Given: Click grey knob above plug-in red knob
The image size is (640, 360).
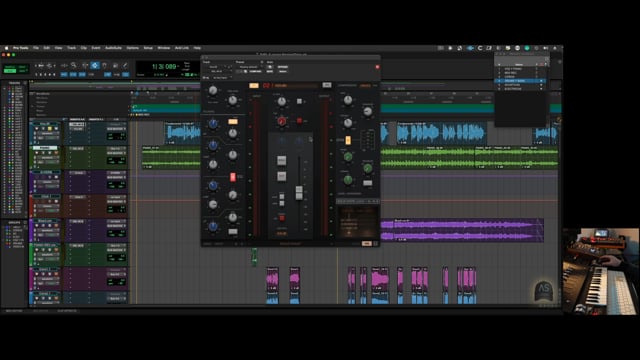Looking at the screenshot, I should tap(282, 101).
